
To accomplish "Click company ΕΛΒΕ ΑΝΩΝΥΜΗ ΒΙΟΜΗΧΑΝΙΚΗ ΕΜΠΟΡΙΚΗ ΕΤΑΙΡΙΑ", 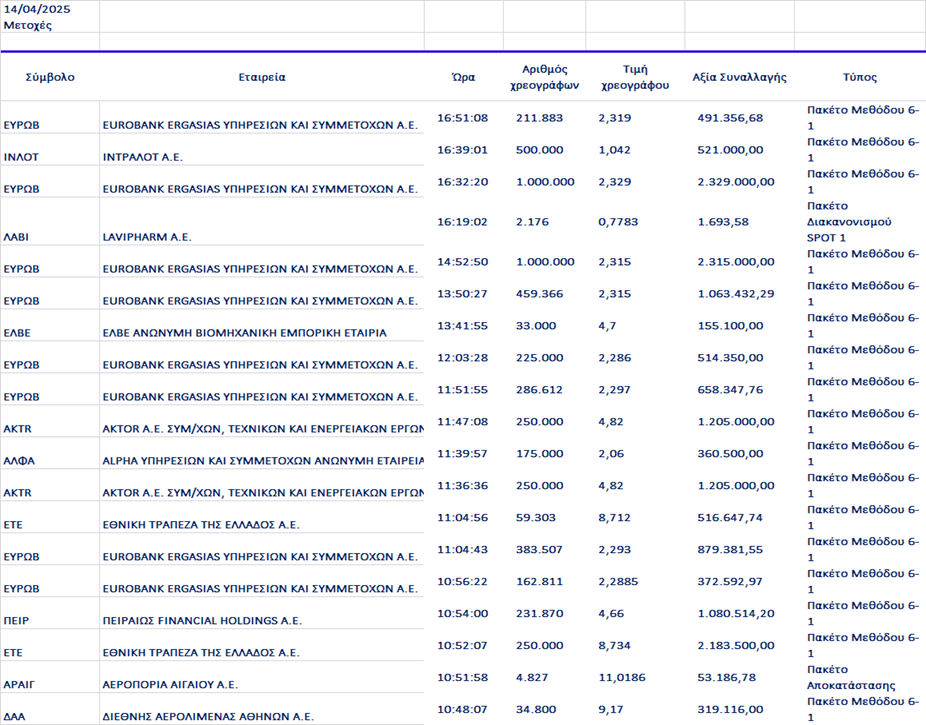I will pos(244,333).
